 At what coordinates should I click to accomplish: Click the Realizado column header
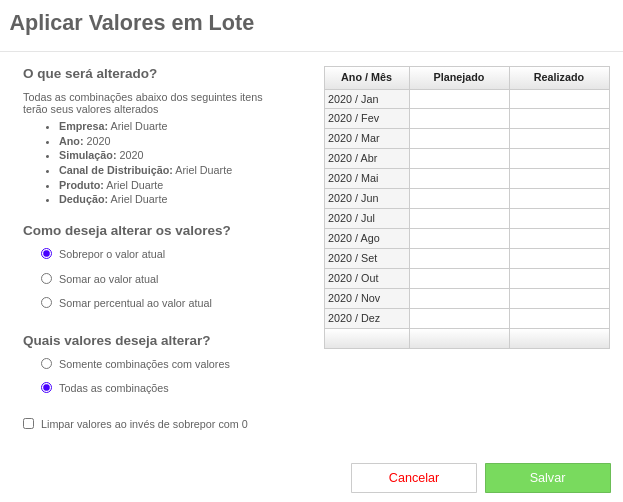(559, 78)
